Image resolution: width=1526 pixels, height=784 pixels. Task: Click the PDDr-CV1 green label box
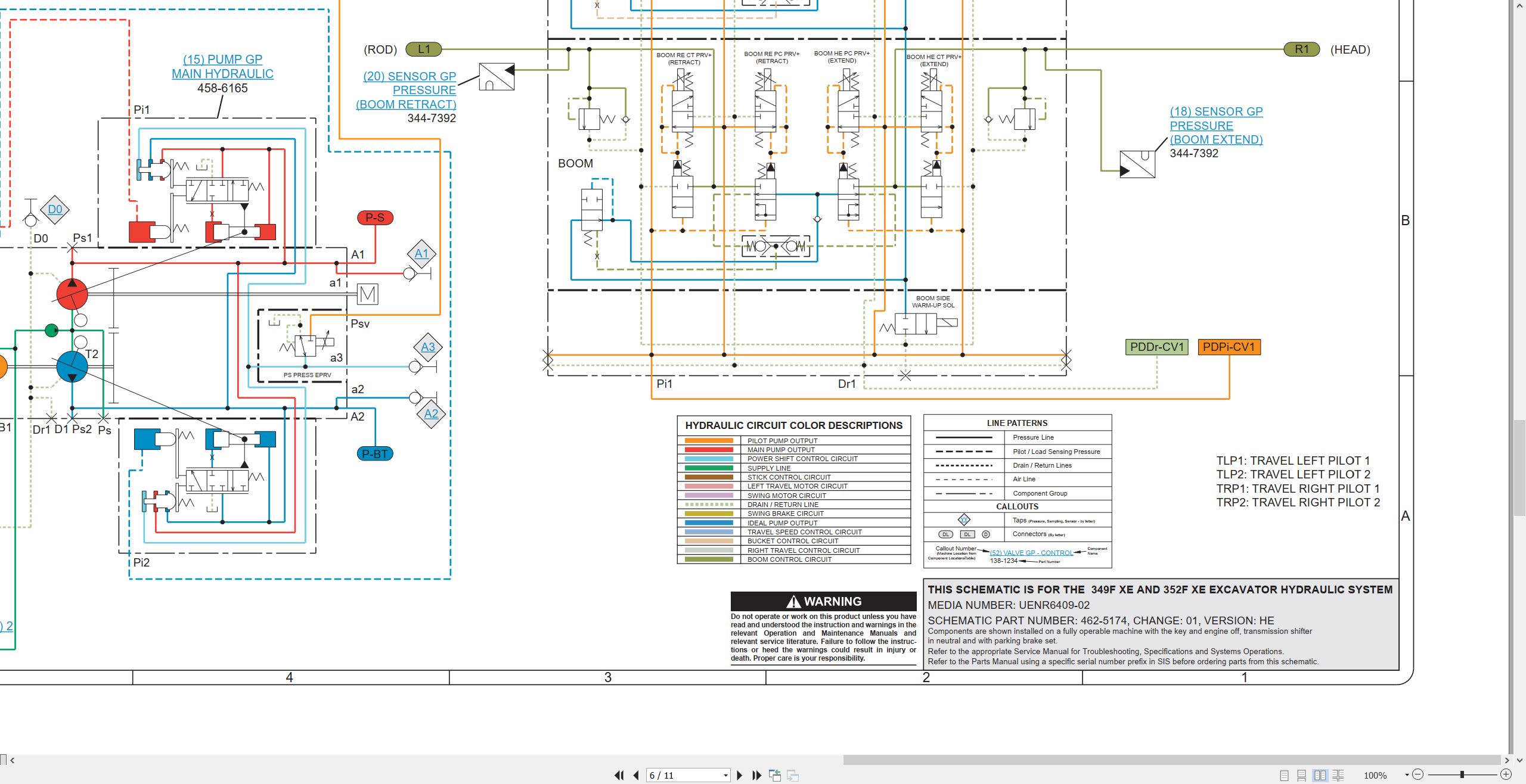tap(1157, 347)
